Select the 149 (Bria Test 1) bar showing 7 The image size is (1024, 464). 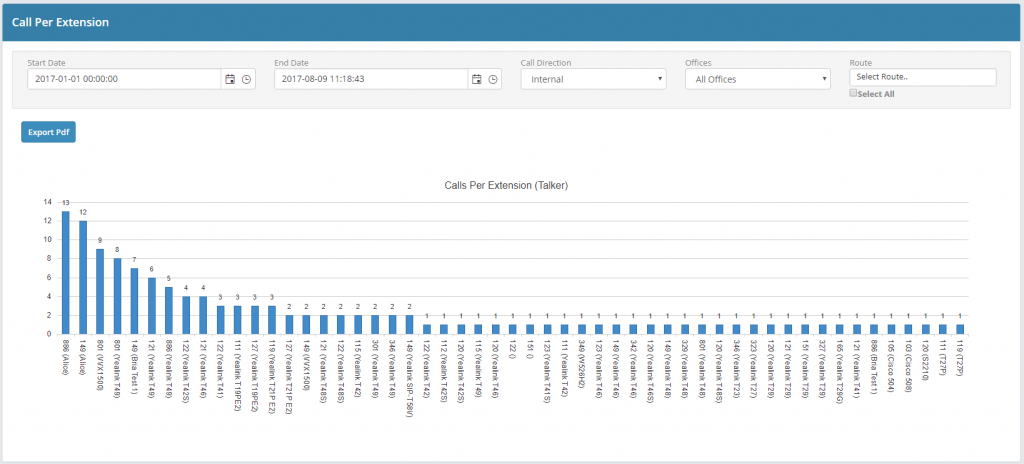[134, 301]
